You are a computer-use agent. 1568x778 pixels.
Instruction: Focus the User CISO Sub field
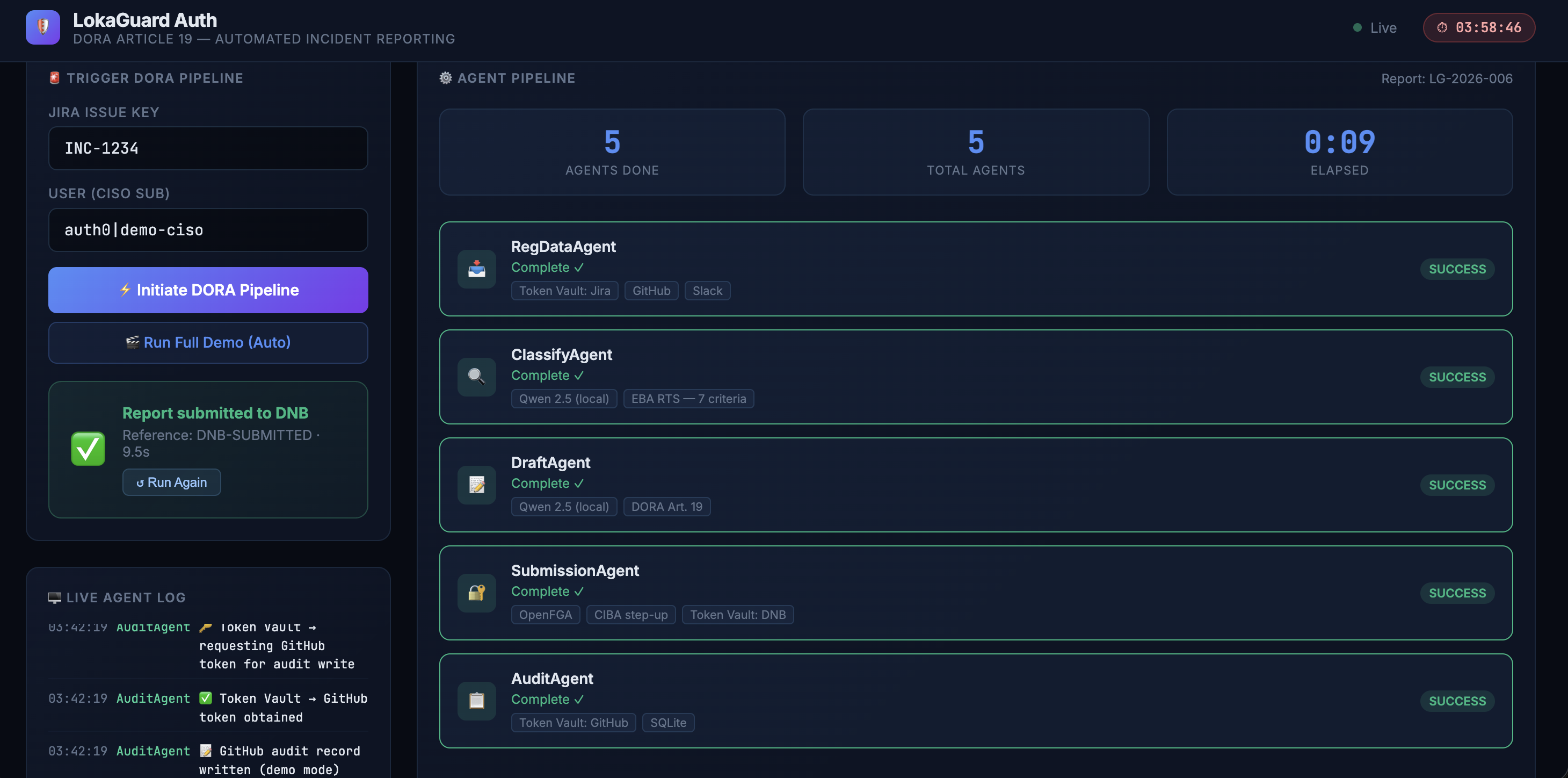pos(208,229)
